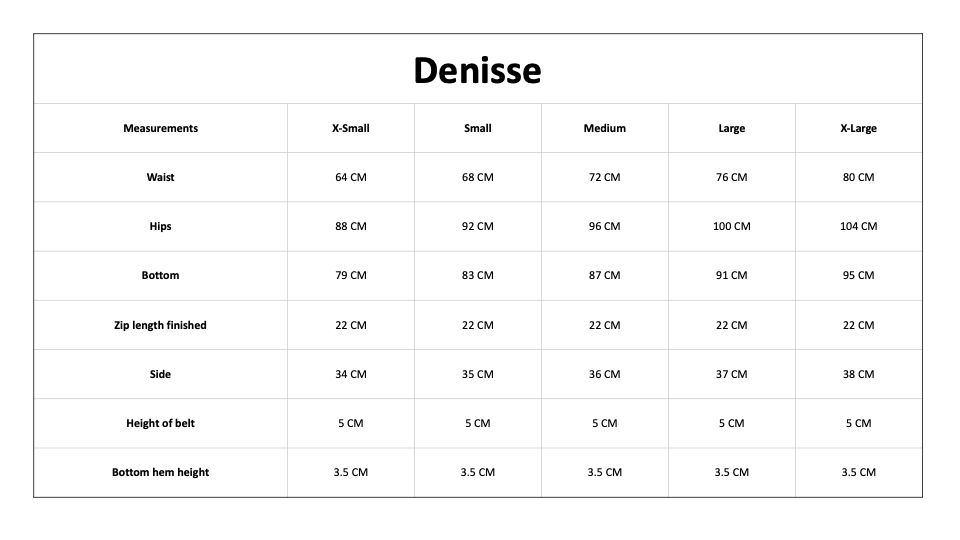Click the Medium size header

[604, 128]
